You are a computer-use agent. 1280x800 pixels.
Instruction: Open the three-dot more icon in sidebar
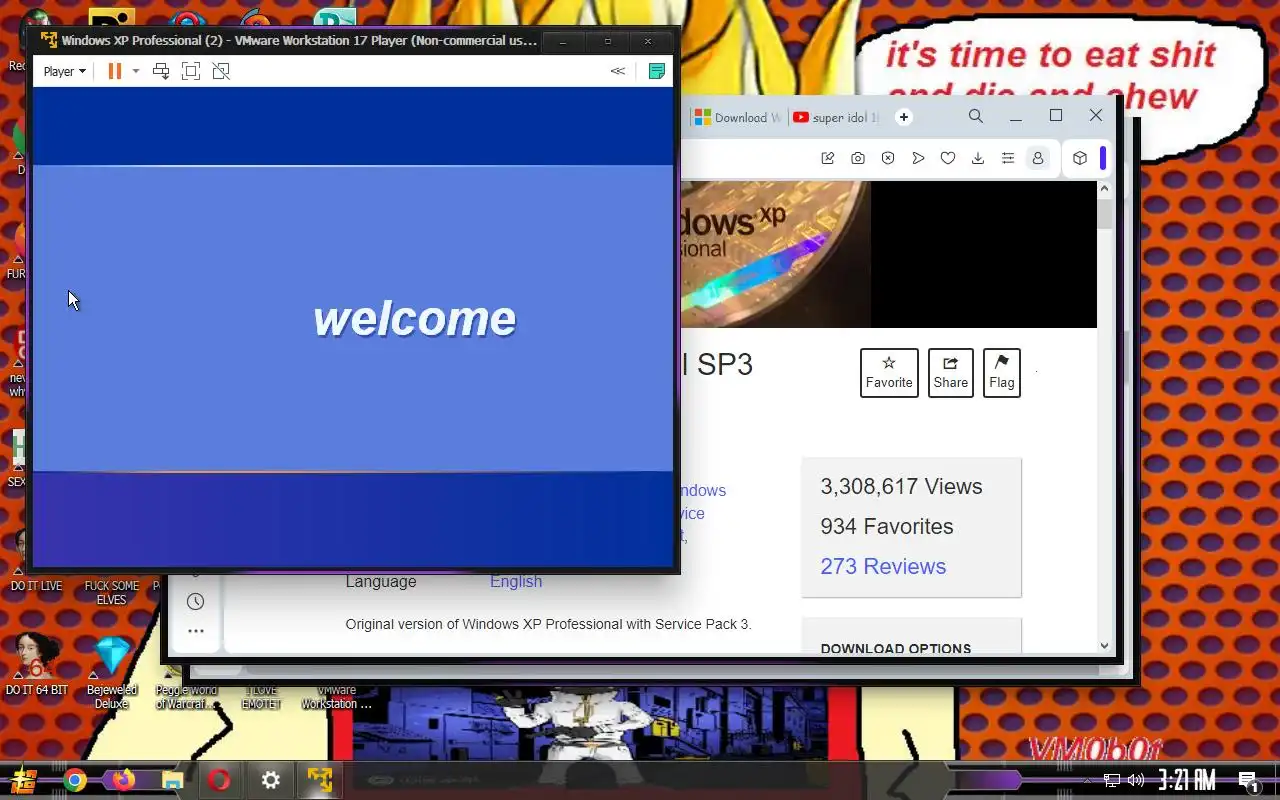point(195,631)
